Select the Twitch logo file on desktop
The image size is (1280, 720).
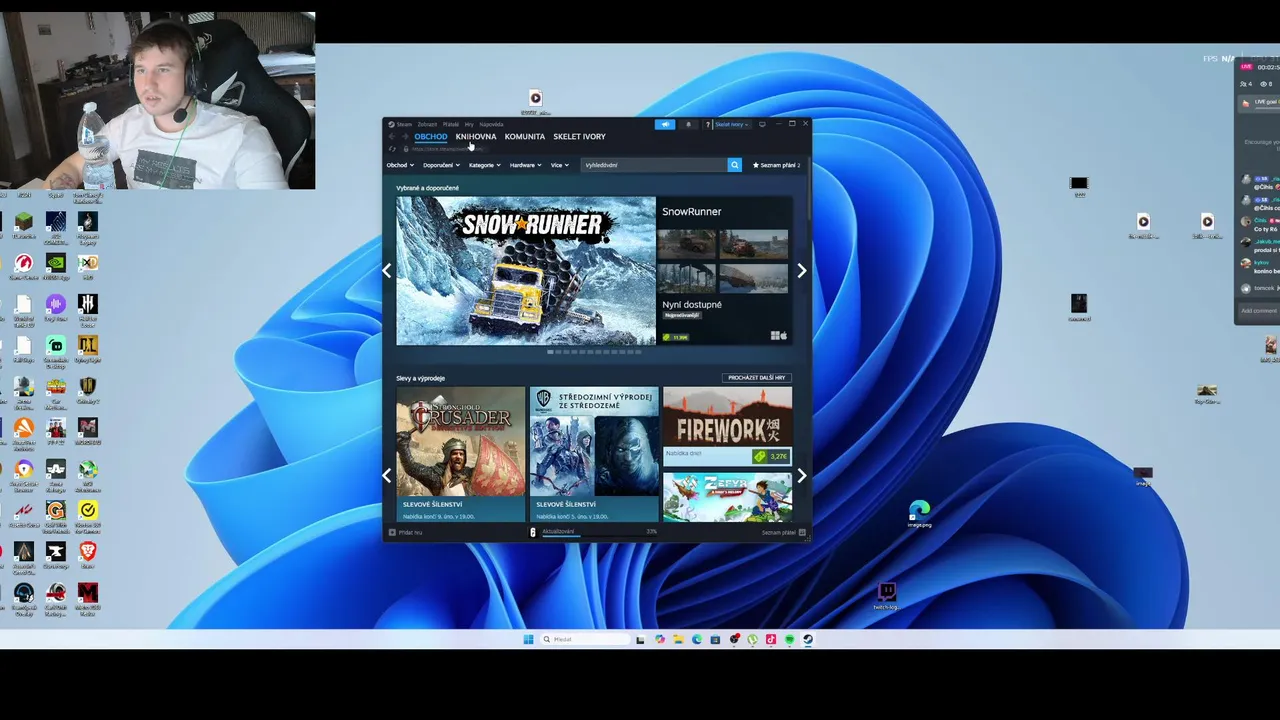886,595
